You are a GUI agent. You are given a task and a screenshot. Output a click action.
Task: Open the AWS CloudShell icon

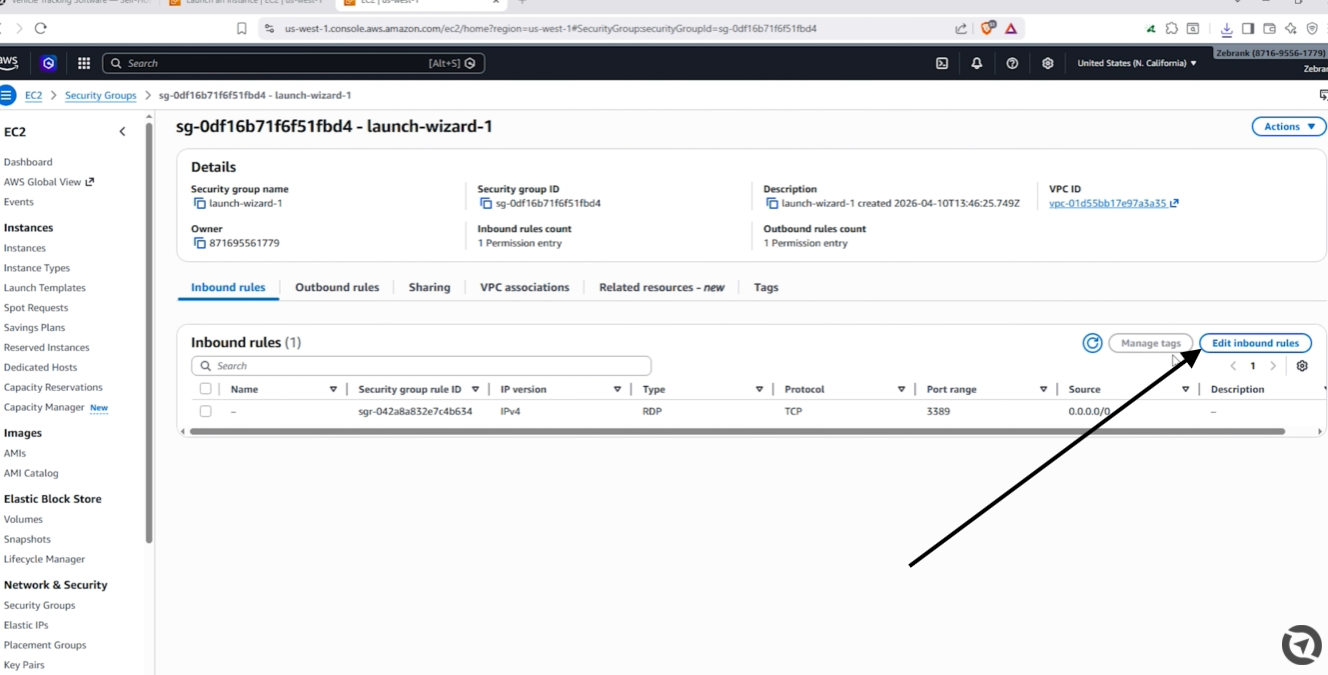pos(941,63)
